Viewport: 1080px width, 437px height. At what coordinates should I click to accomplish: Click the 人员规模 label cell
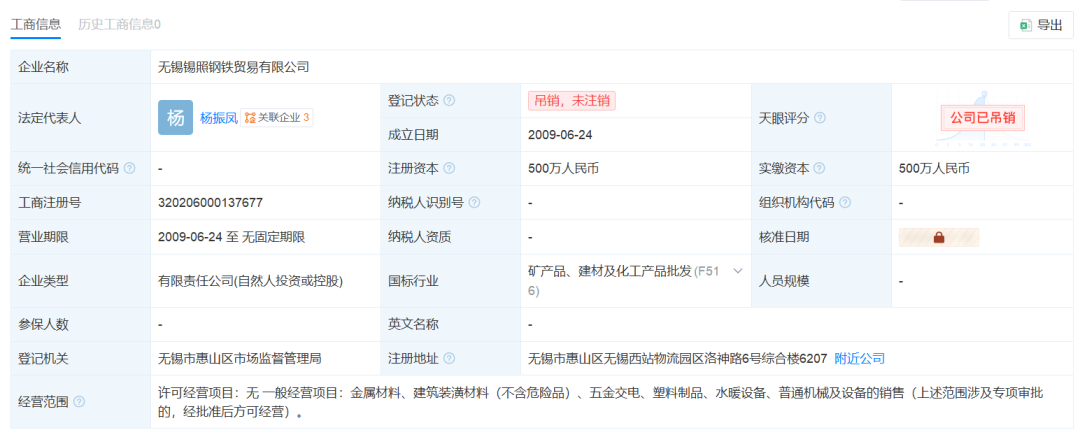coord(822,281)
